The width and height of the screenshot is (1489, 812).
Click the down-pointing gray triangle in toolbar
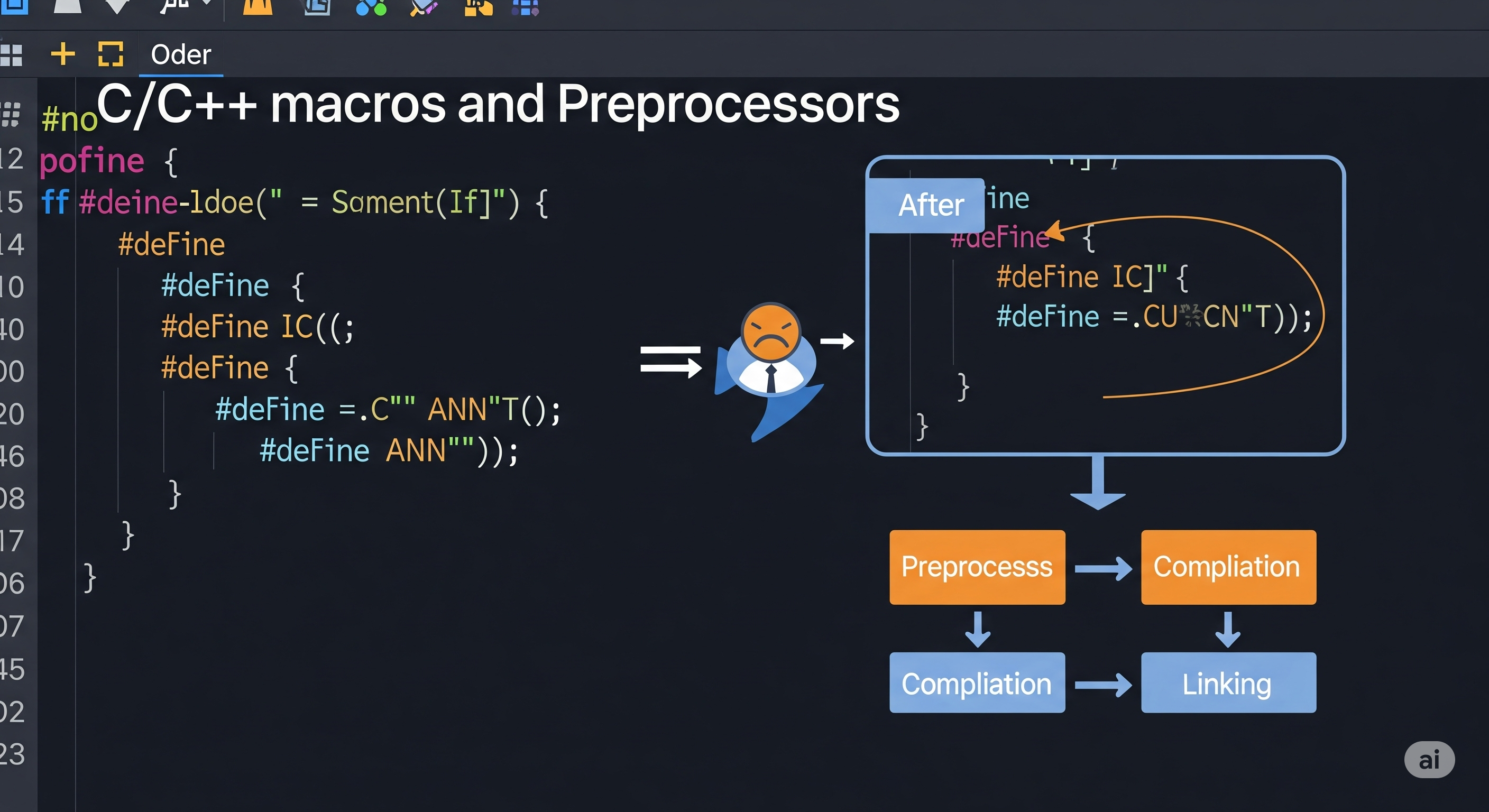click(x=117, y=6)
